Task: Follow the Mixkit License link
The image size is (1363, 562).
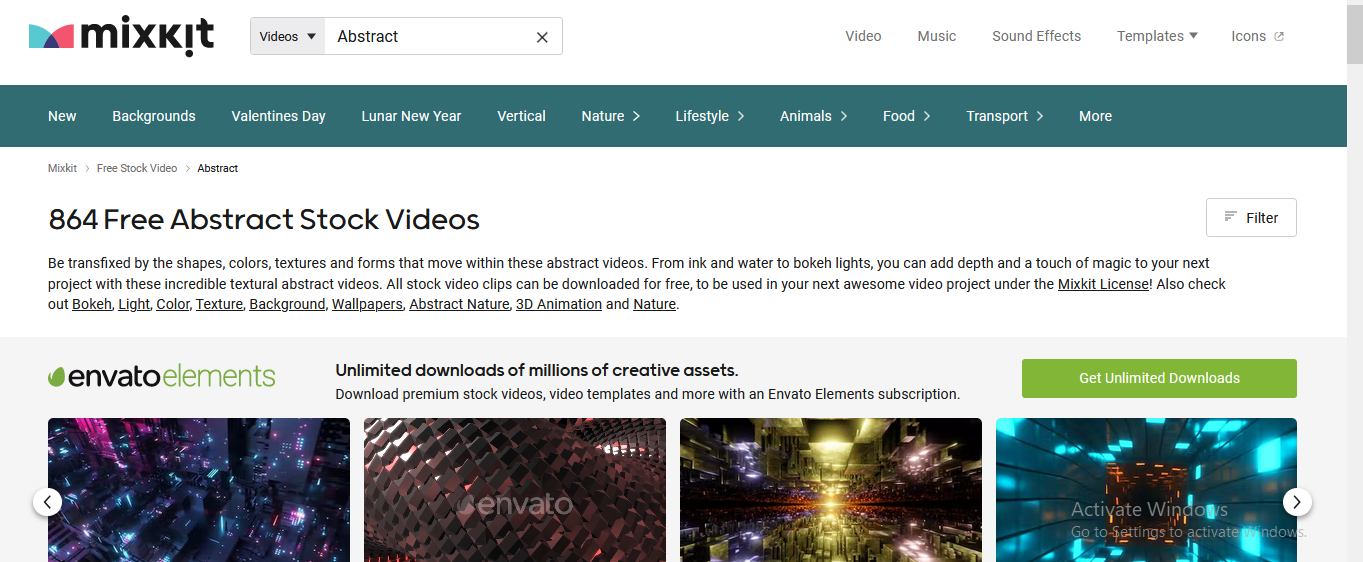Action: click(x=1103, y=284)
